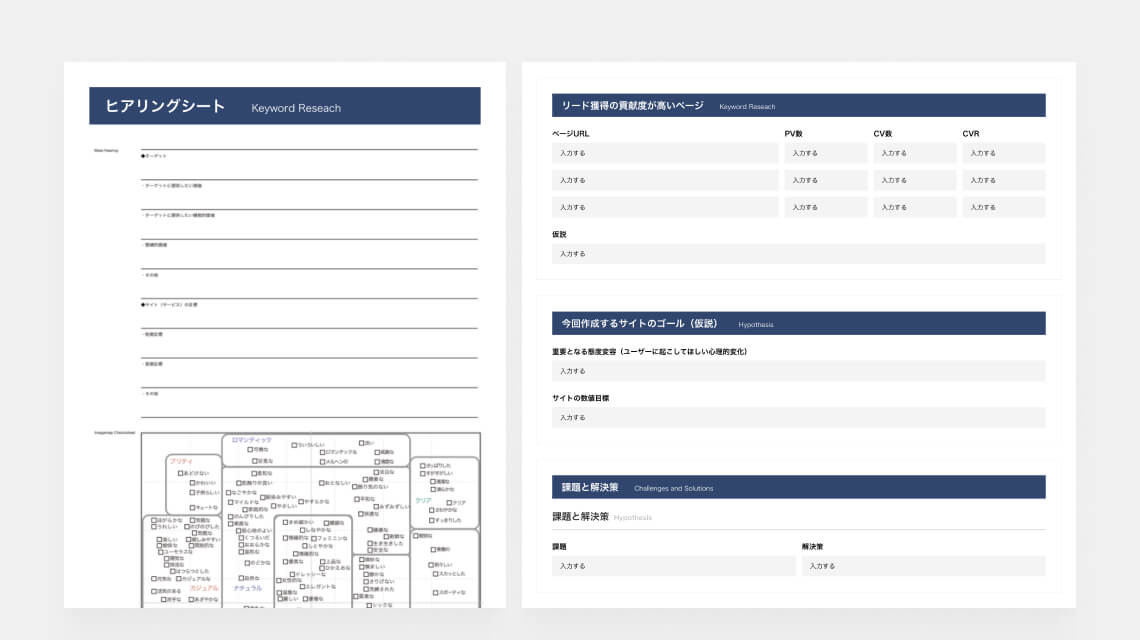
Task: Click the Challenges and Solutions subtitle text
Action: (673, 489)
